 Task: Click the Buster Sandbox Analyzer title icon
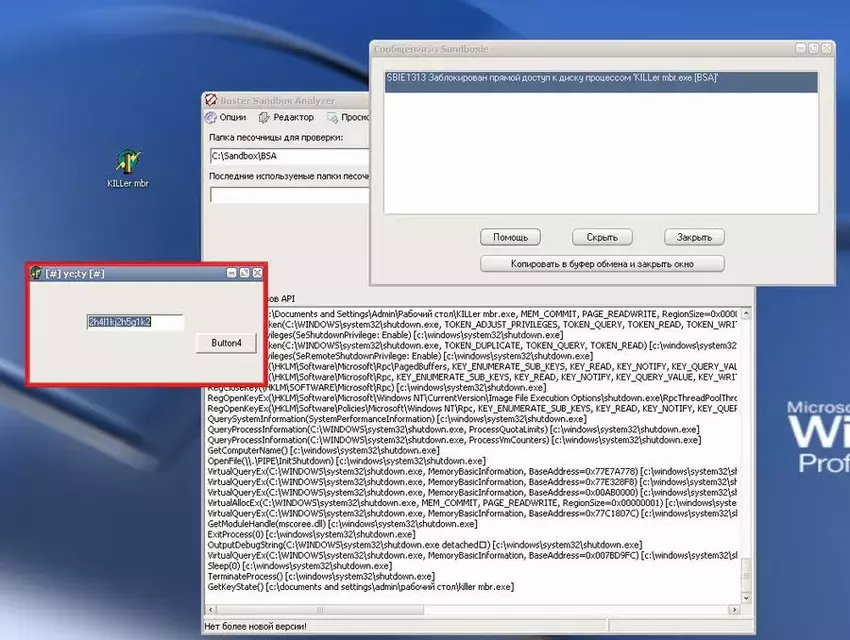click(x=211, y=100)
